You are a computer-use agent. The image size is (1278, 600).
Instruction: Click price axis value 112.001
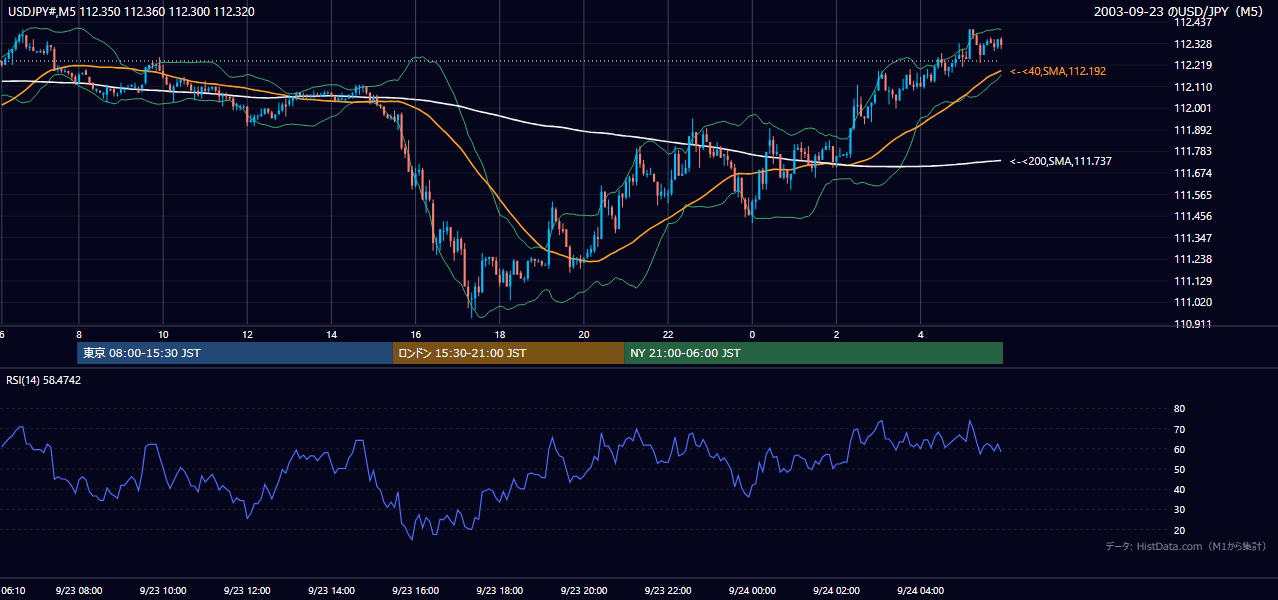click(1193, 109)
